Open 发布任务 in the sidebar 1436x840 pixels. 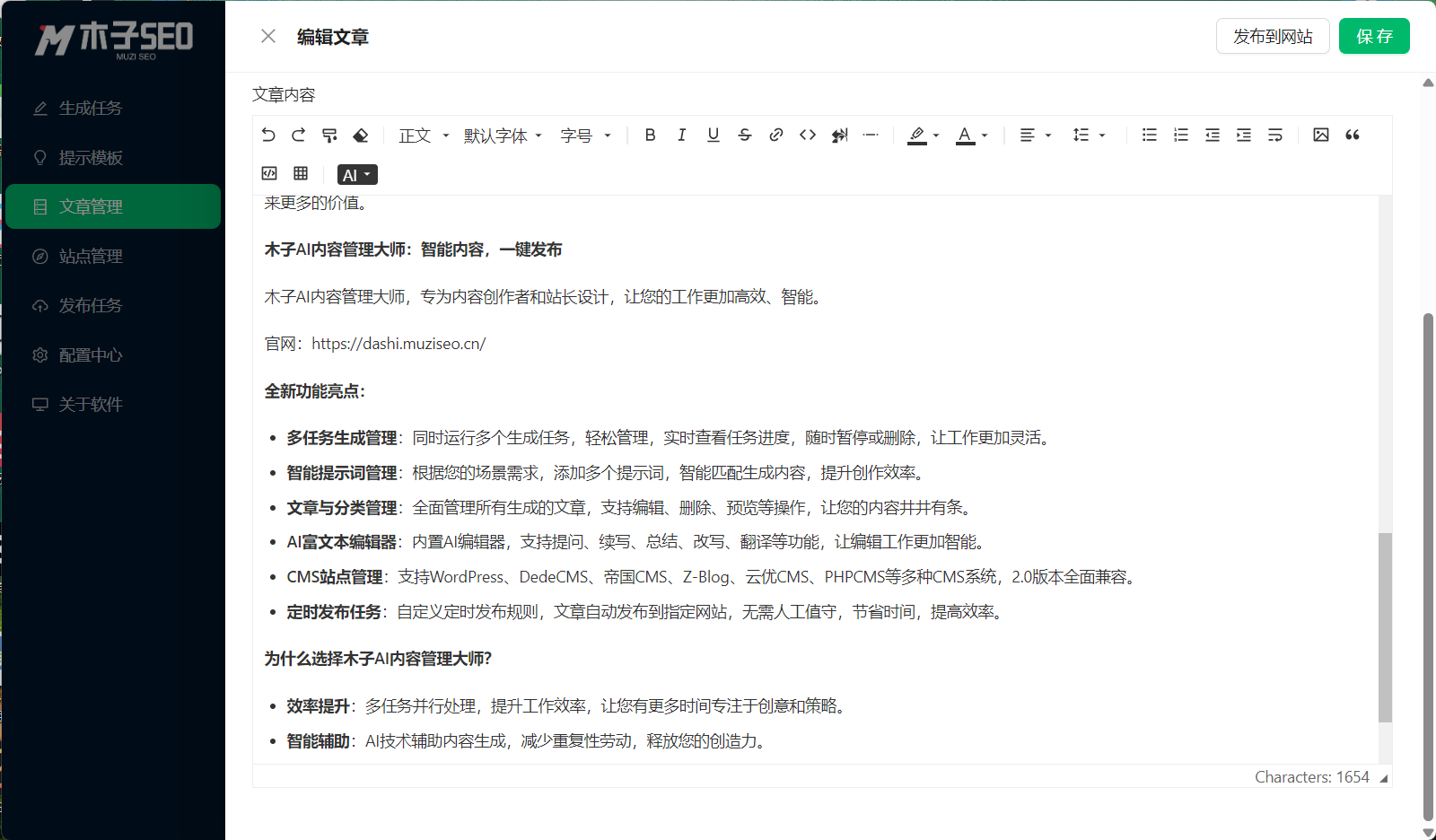click(x=113, y=305)
